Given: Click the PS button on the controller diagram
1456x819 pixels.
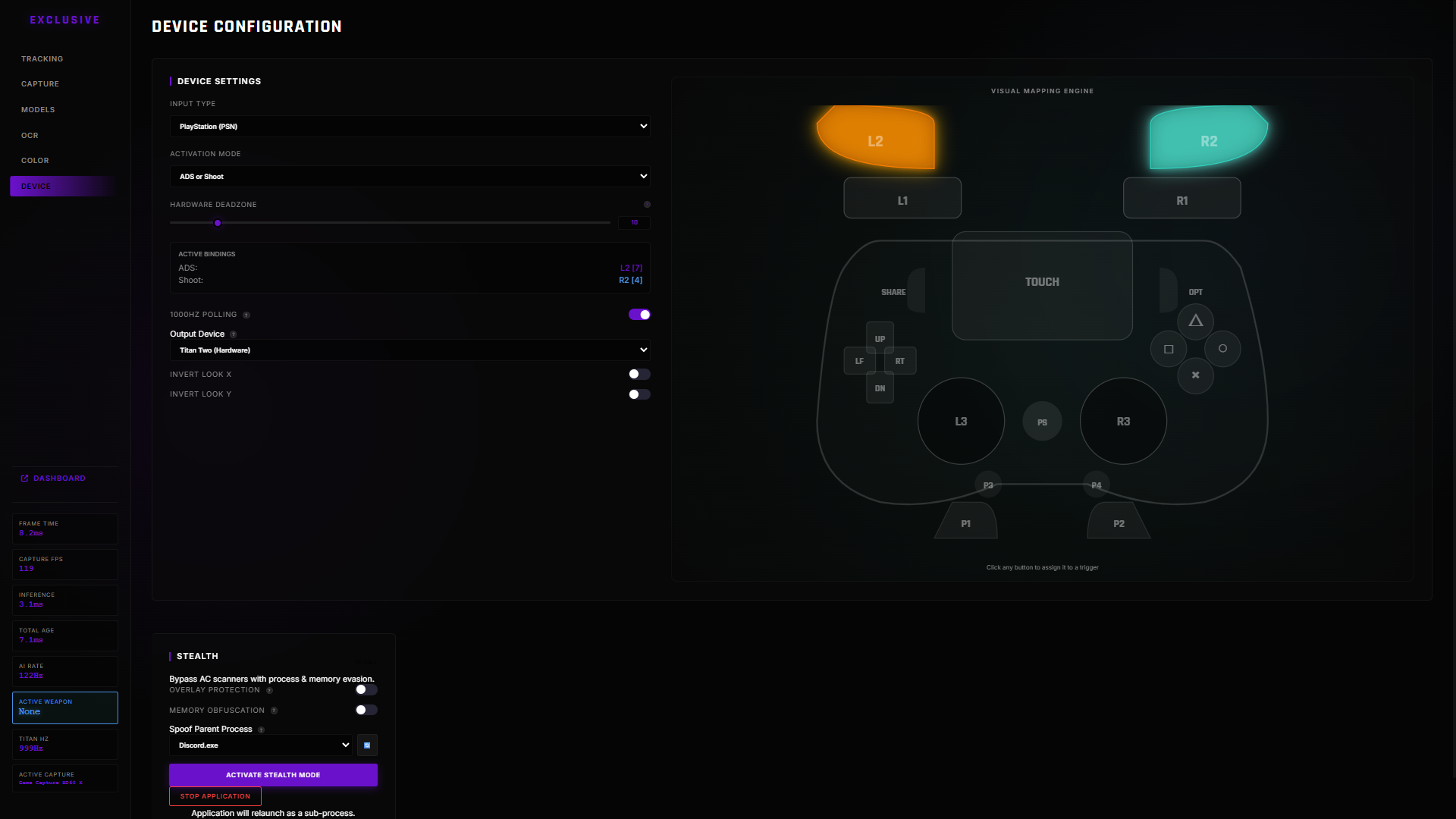Looking at the screenshot, I should pos(1042,421).
